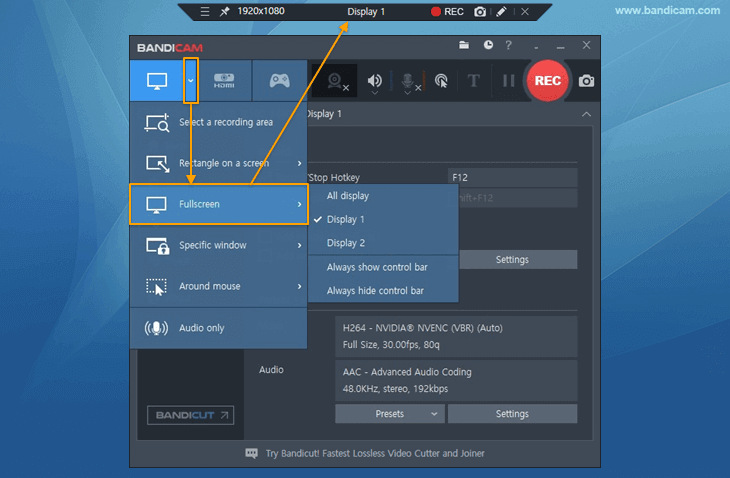Expand the Rectangle on a screen submenu arrow
730x478 pixels.
299,163
